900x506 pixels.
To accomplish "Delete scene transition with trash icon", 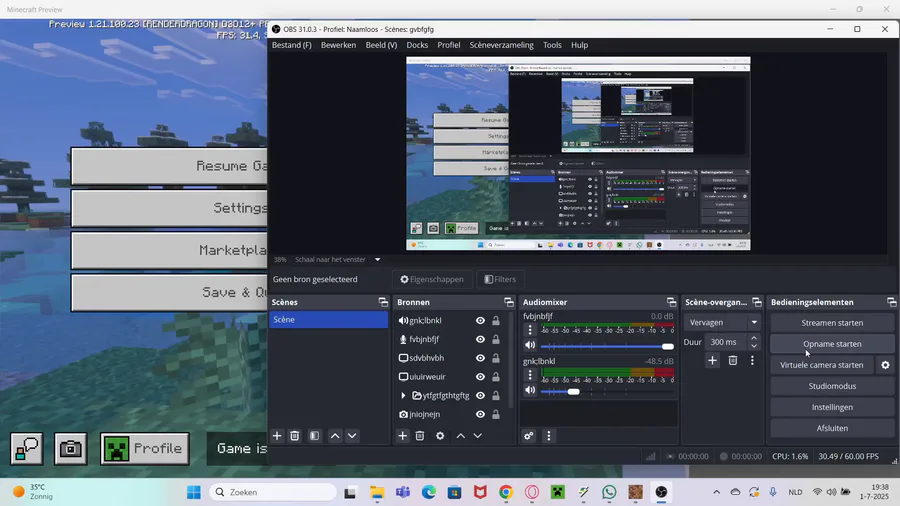I will pyautogui.click(x=733, y=360).
